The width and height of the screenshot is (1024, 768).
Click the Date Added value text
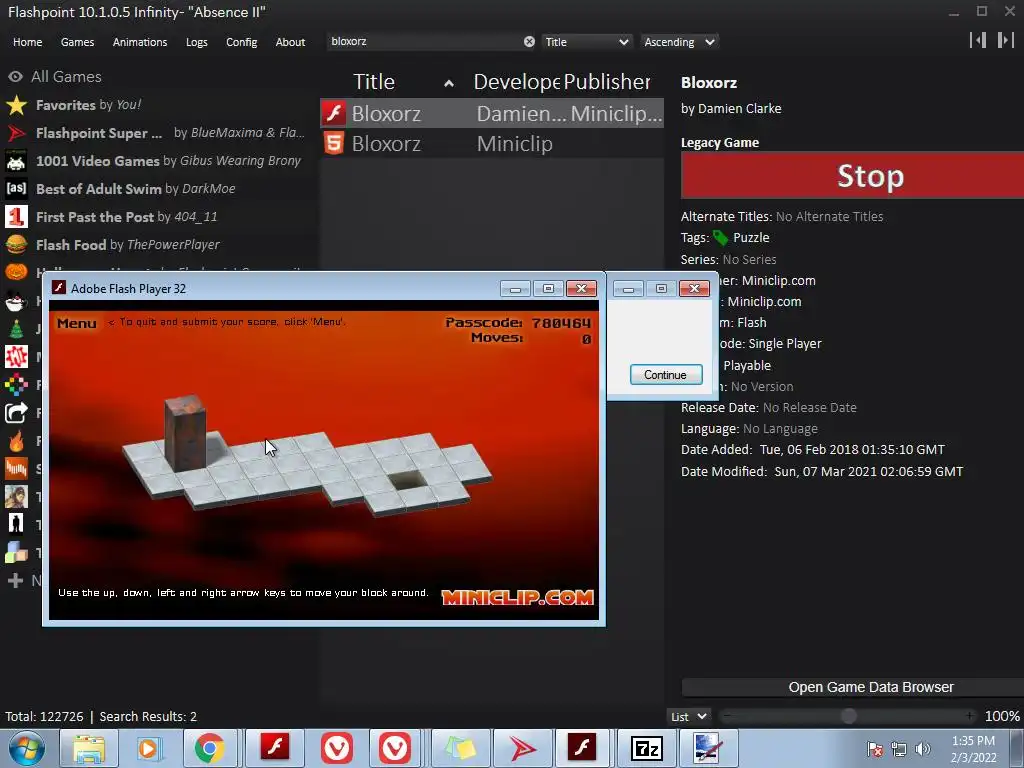pyautogui.click(x=852, y=449)
